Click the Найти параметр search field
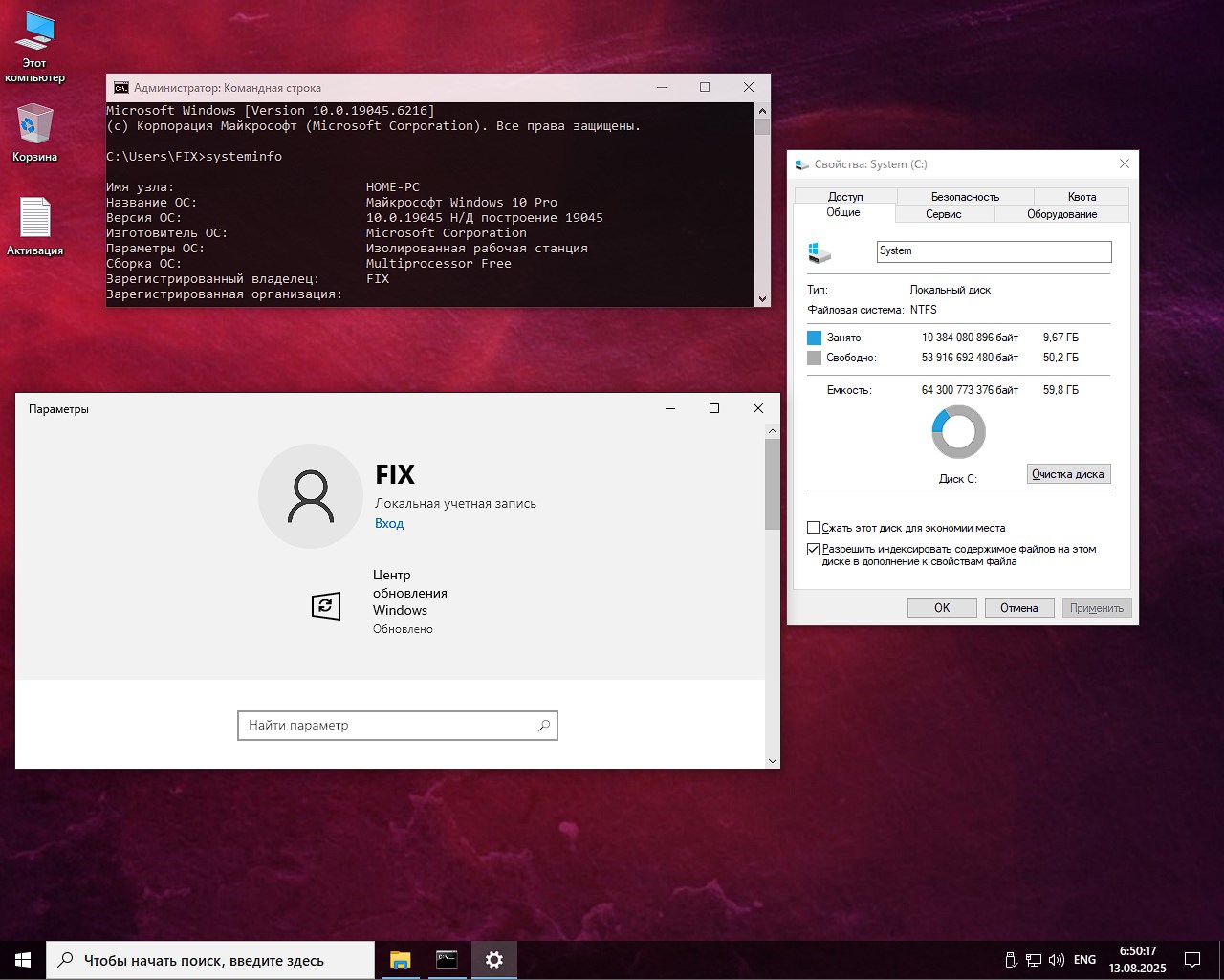The image size is (1224, 980). 387,726
